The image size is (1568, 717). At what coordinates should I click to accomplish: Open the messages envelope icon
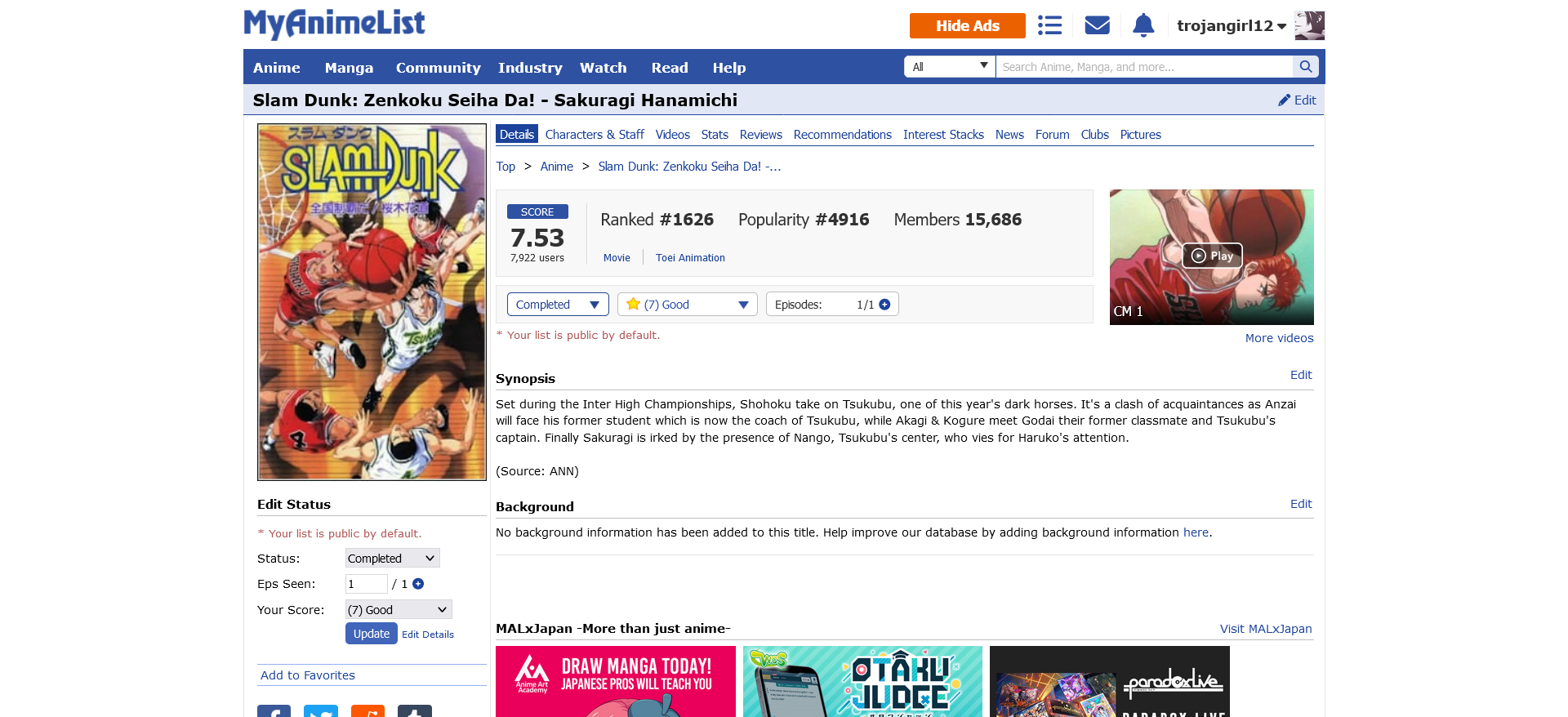(1097, 25)
